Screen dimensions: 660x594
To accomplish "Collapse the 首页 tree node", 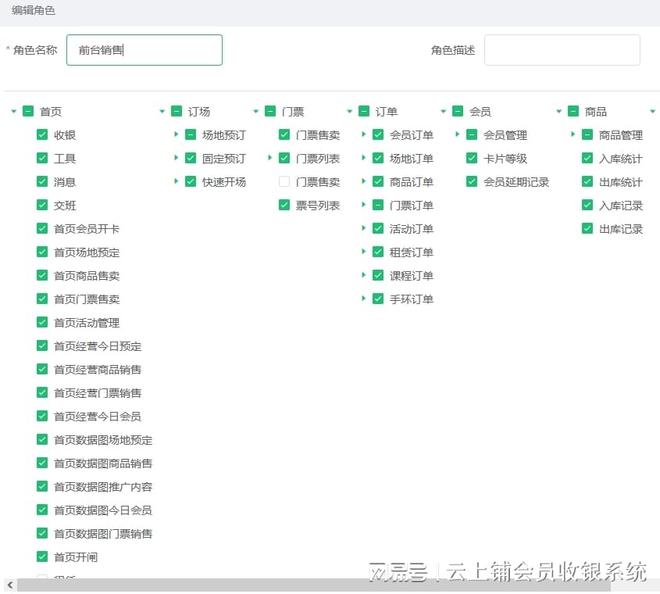I will tap(14, 112).
